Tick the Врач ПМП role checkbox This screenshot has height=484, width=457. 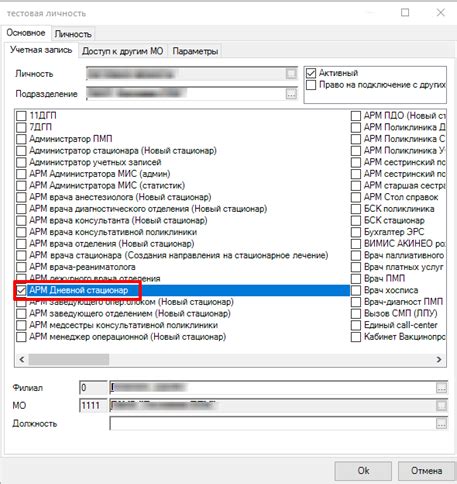coord(356,279)
